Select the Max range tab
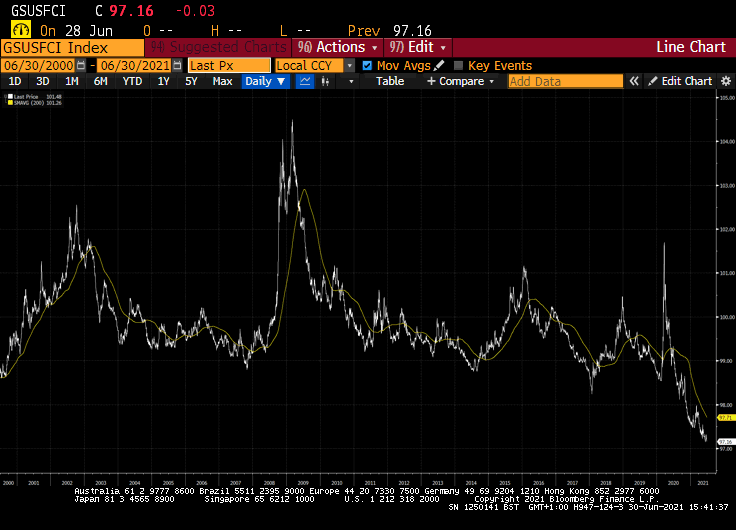This screenshot has height=530, width=736. coord(222,81)
